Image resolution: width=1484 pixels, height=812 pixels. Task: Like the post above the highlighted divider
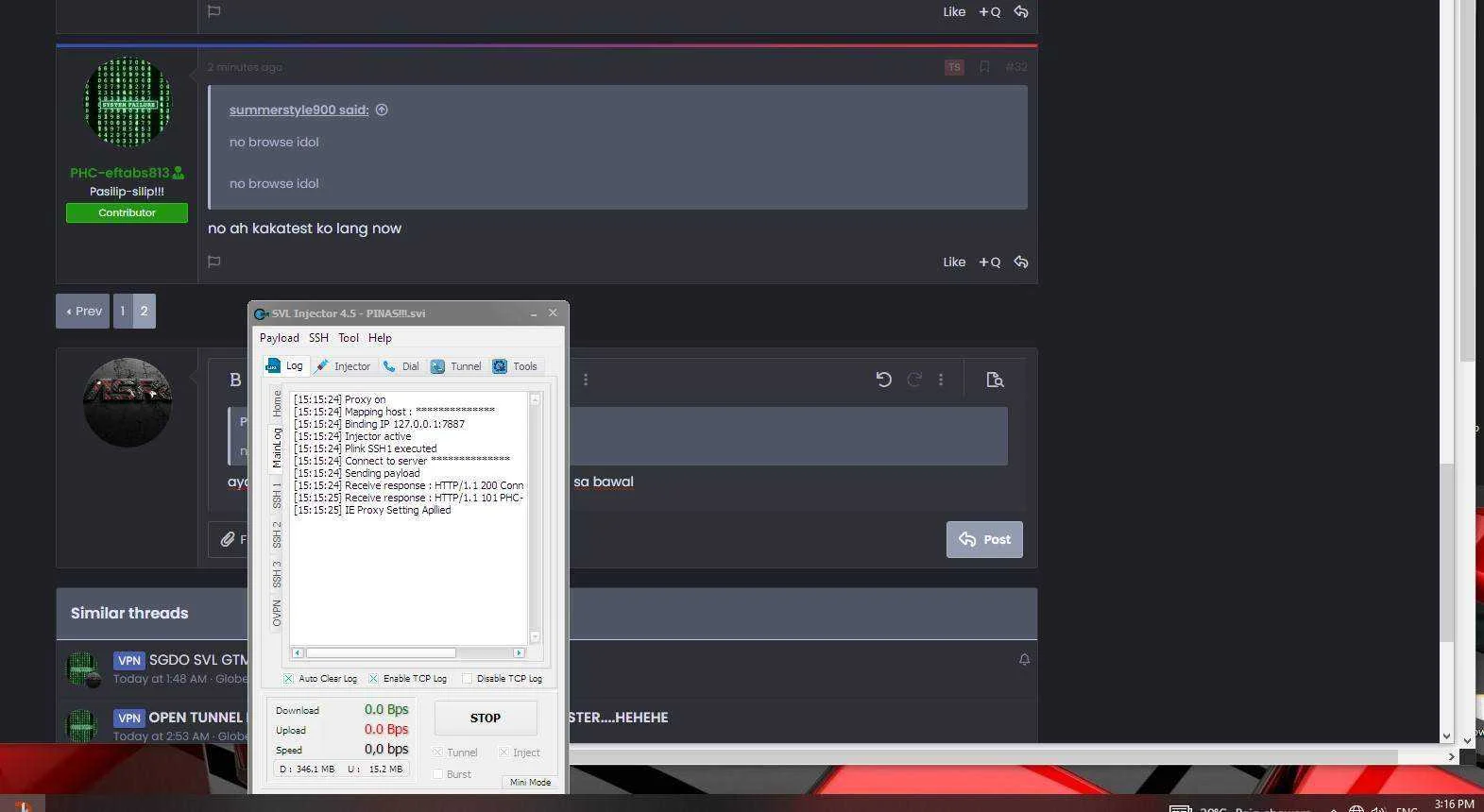954,12
